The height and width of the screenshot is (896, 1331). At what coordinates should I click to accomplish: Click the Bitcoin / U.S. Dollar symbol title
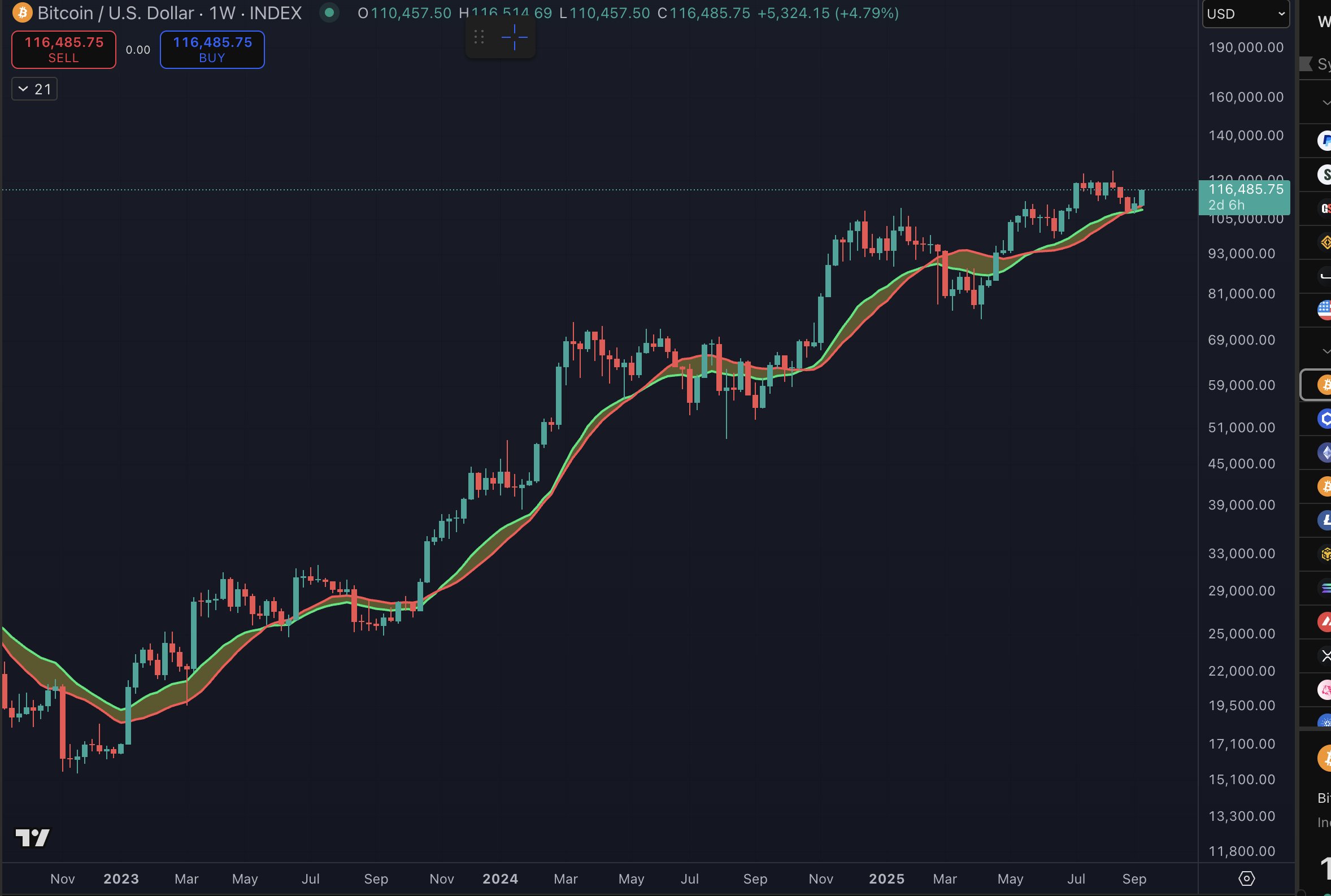tap(116, 12)
